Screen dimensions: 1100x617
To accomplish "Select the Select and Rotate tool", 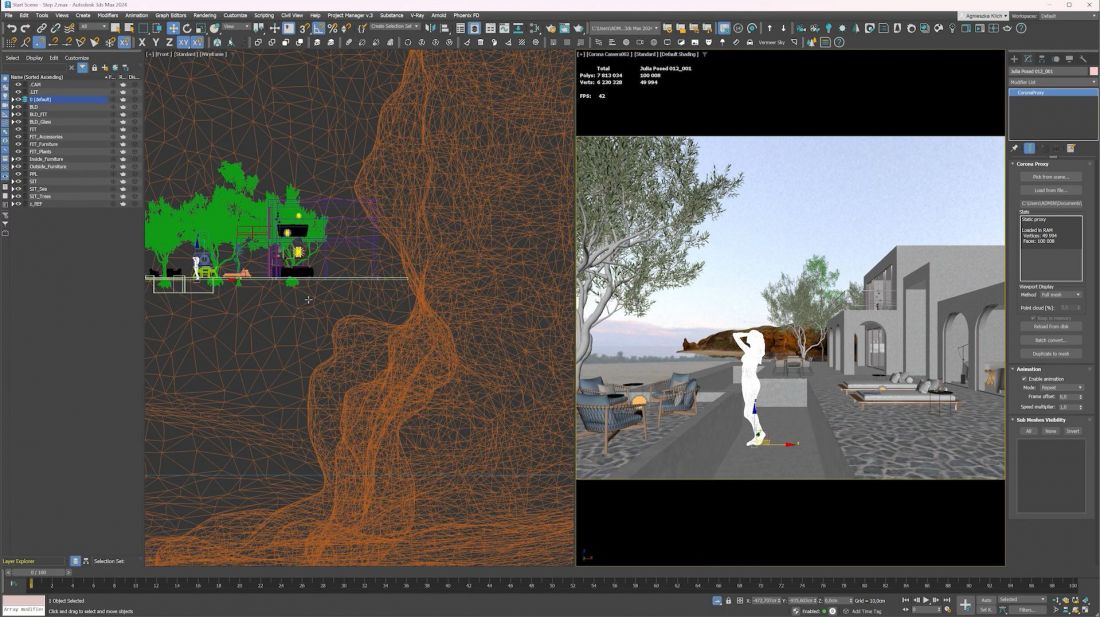I will coord(187,28).
